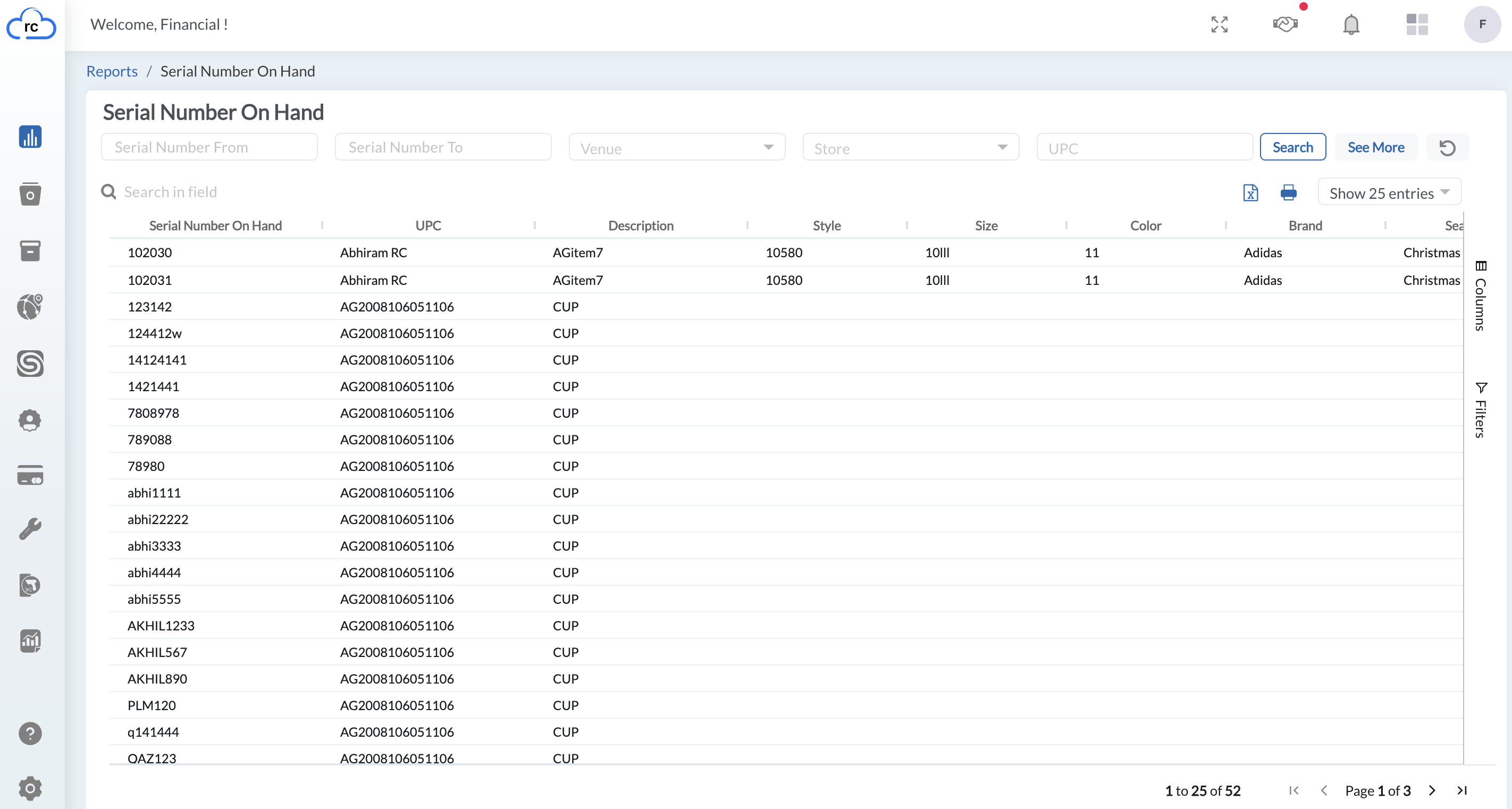
Task: Focus the Serial Number From field
Action: pos(209,147)
